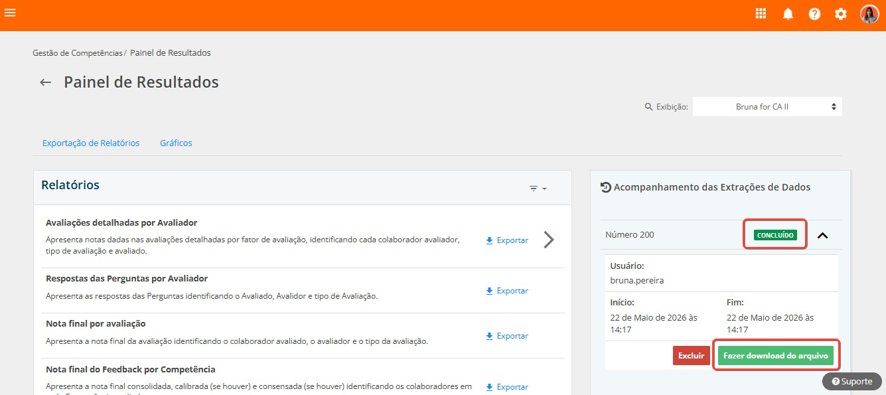Open user profile avatar

(x=869, y=14)
